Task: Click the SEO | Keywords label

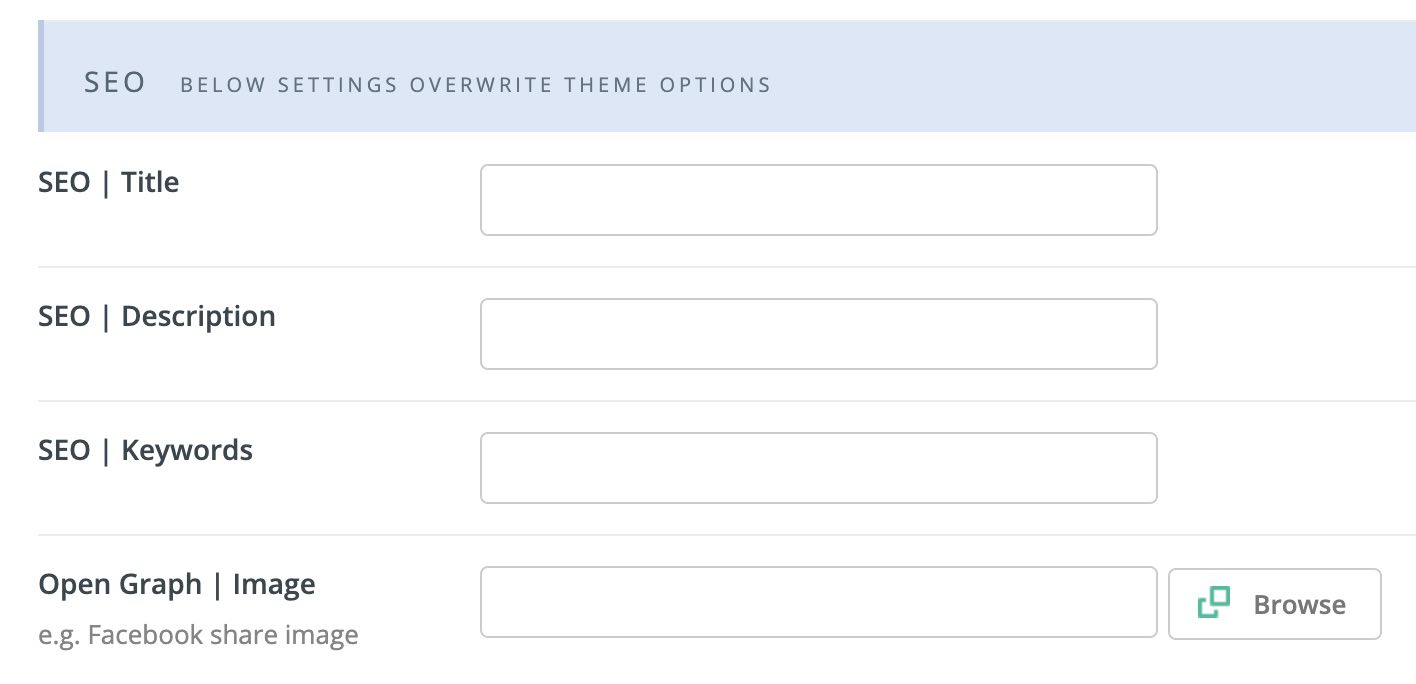Action: click(x=145, y=450)
